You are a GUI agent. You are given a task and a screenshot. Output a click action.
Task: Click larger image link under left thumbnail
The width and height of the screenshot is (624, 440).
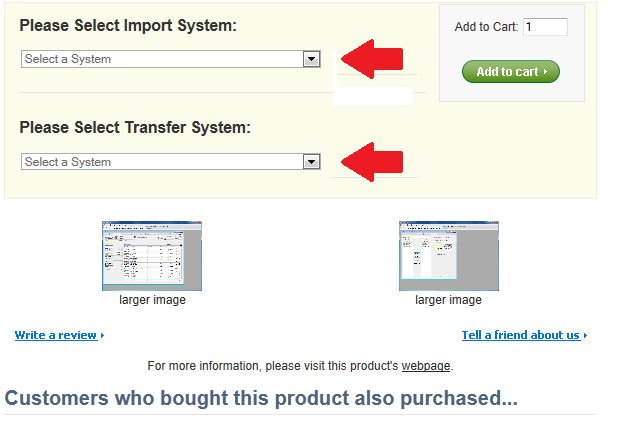(x=152, y=300)
